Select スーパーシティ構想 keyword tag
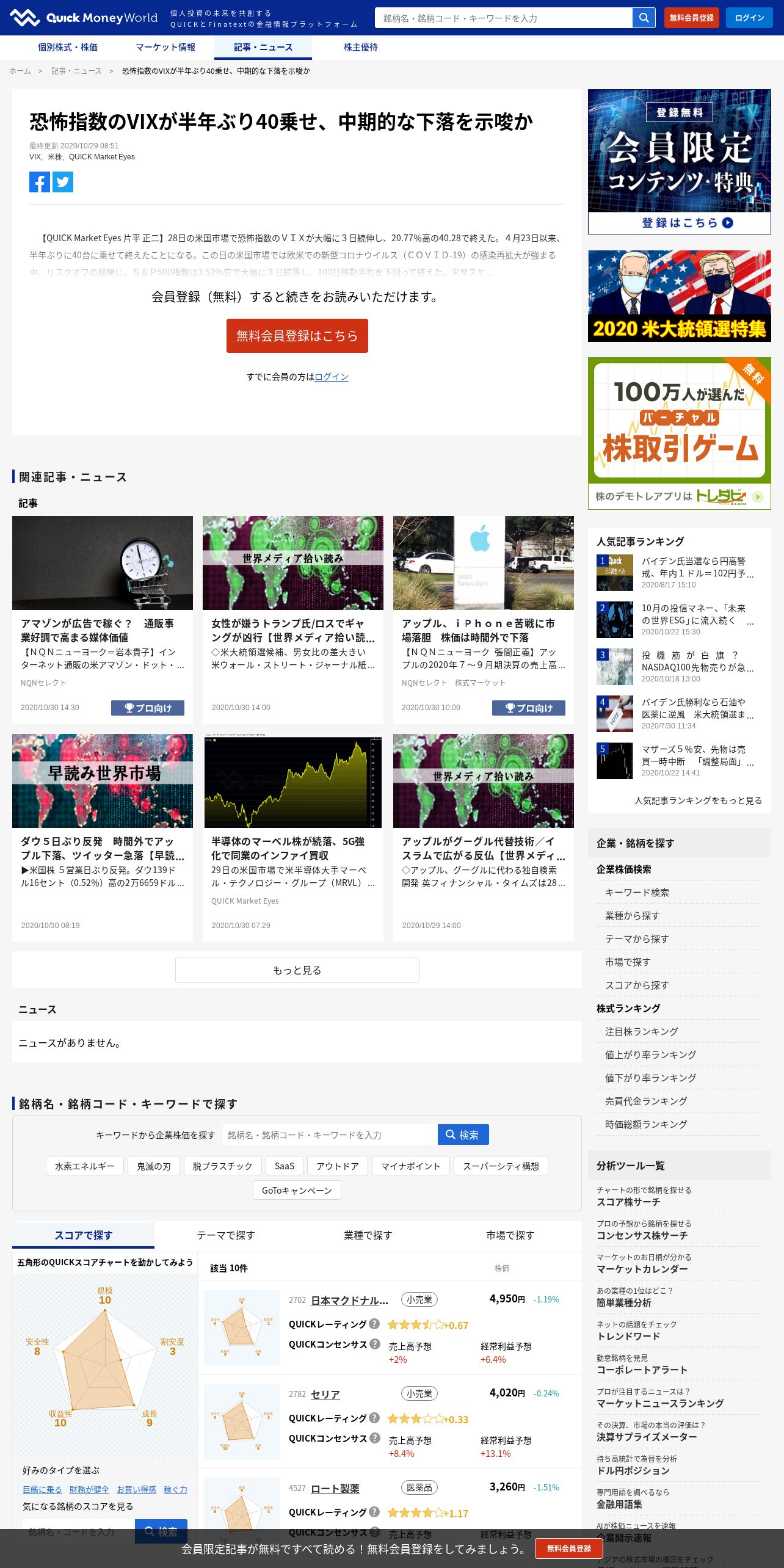 point(501,1166)
